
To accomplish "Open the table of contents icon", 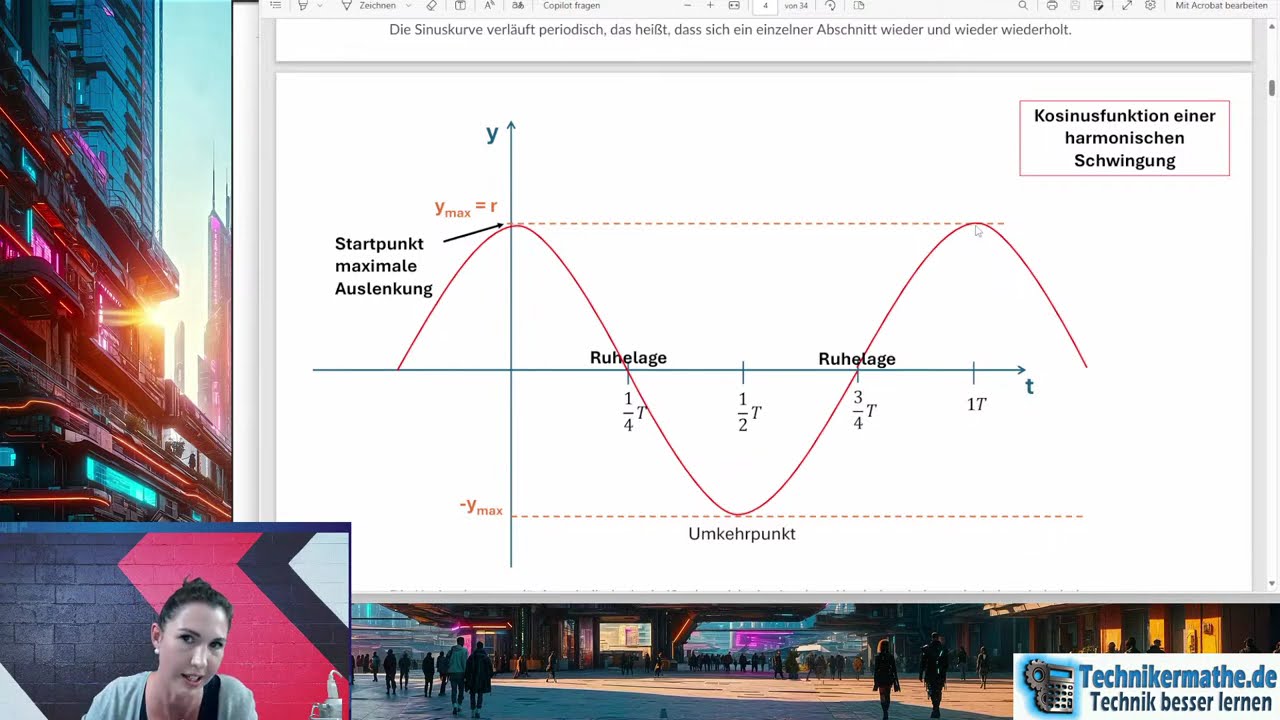I will [276, 6].
